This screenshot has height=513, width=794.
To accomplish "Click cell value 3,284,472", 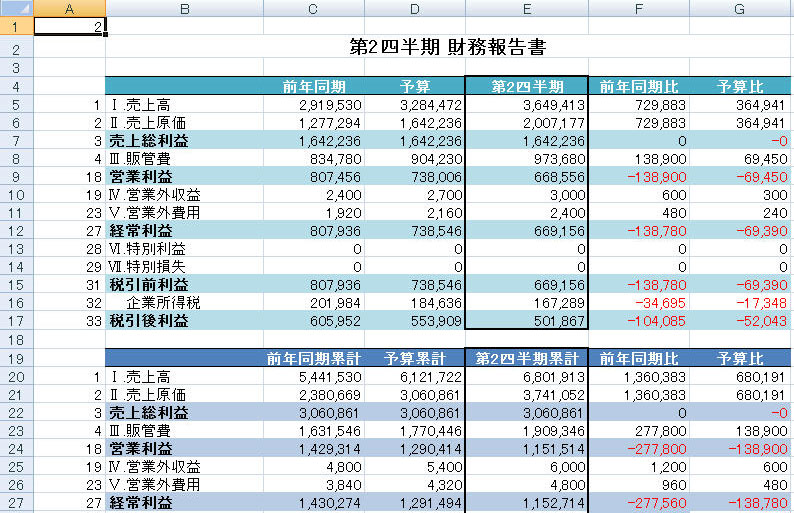I will [x=431, y=105].
